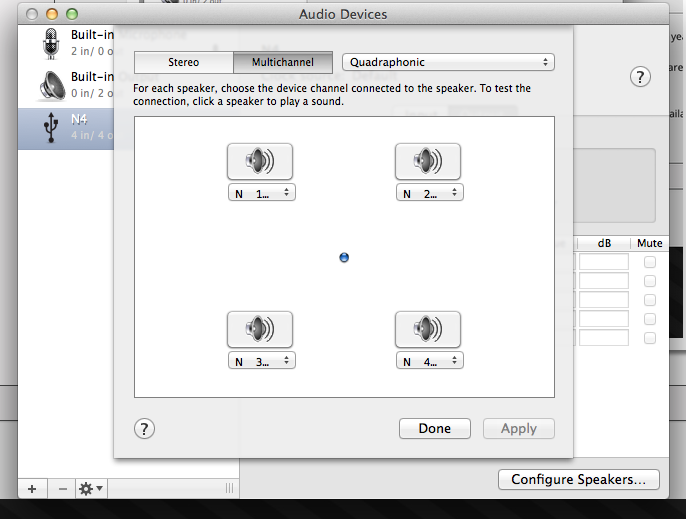Screen dimensions: 686x519
Task: Click the Done button
Action: tap(435, 428)
